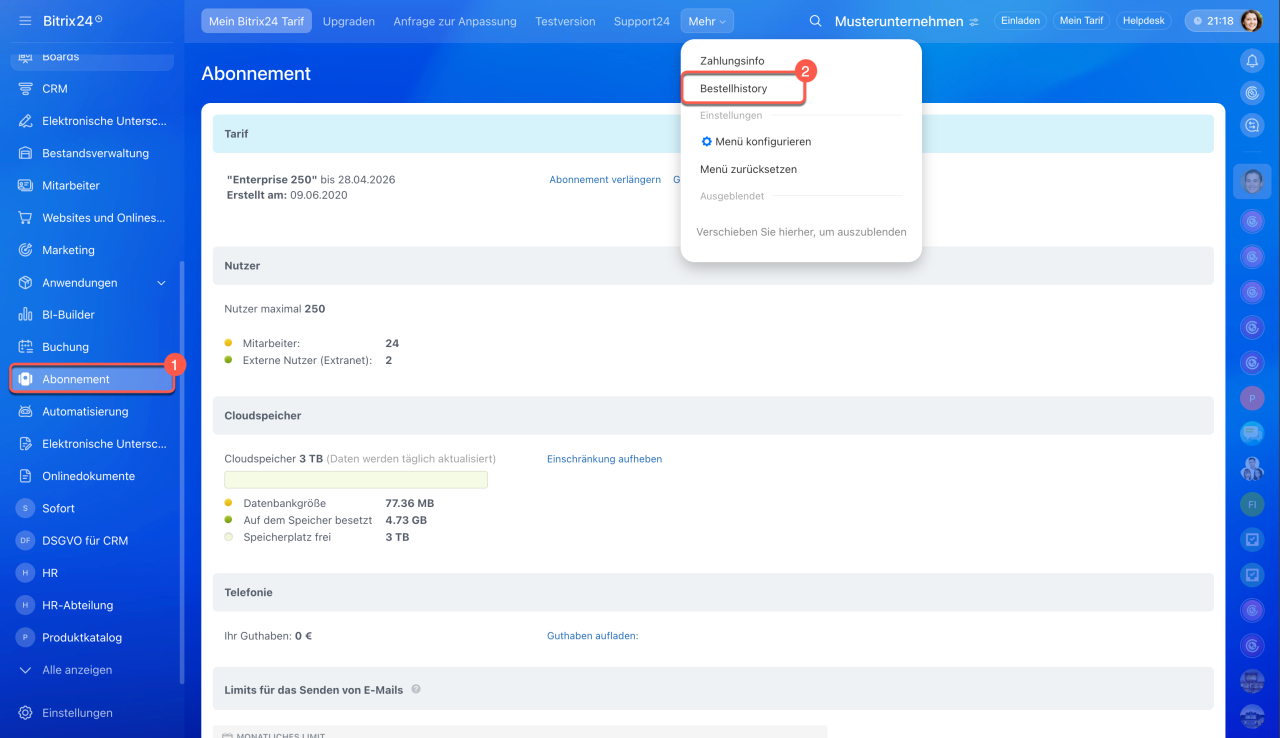Click the Marketing target icon in sidebar
The height and width of the screenshot is (738, 1280).
point(26,250)
